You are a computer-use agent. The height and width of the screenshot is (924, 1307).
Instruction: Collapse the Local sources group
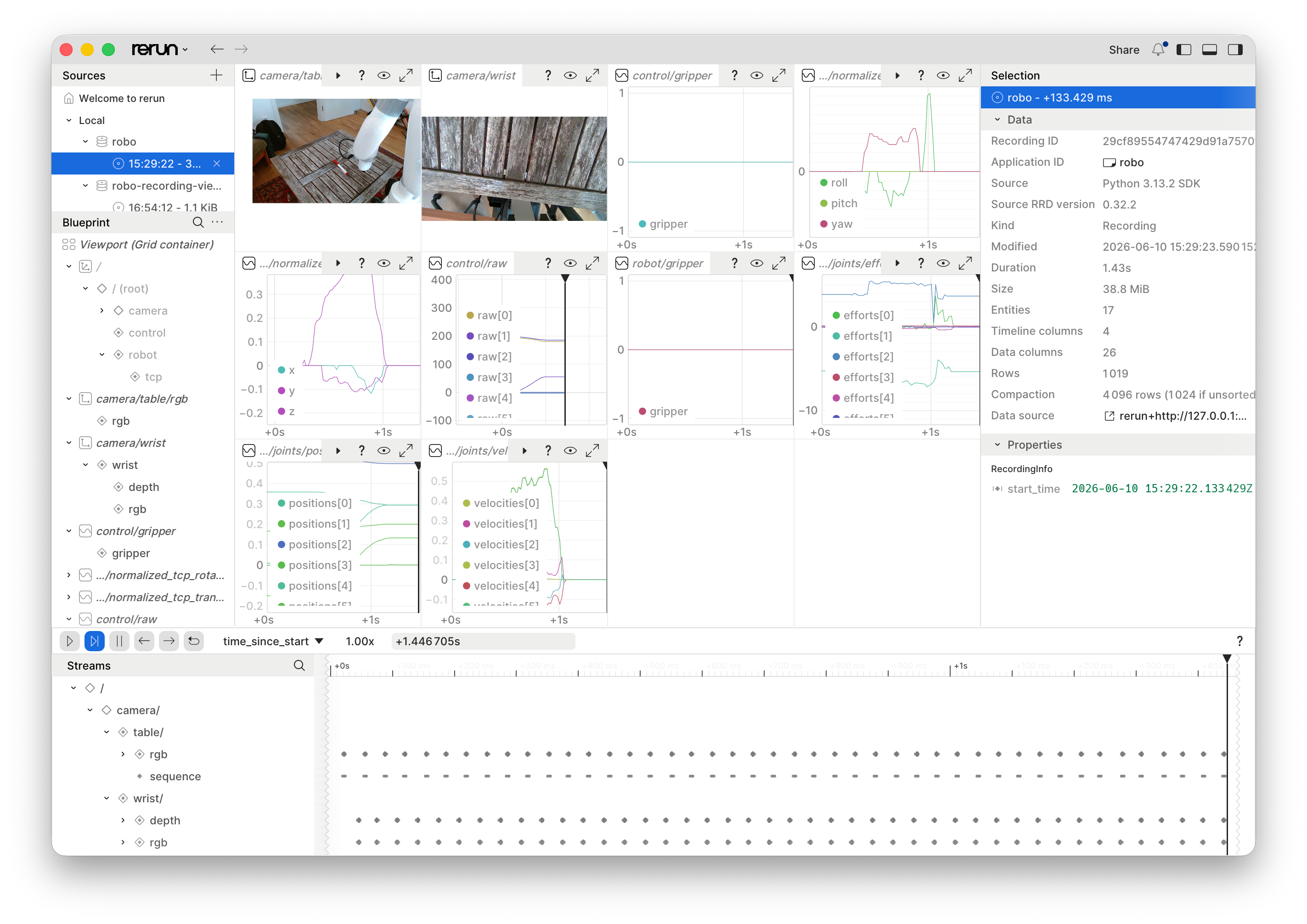(69, 120)
